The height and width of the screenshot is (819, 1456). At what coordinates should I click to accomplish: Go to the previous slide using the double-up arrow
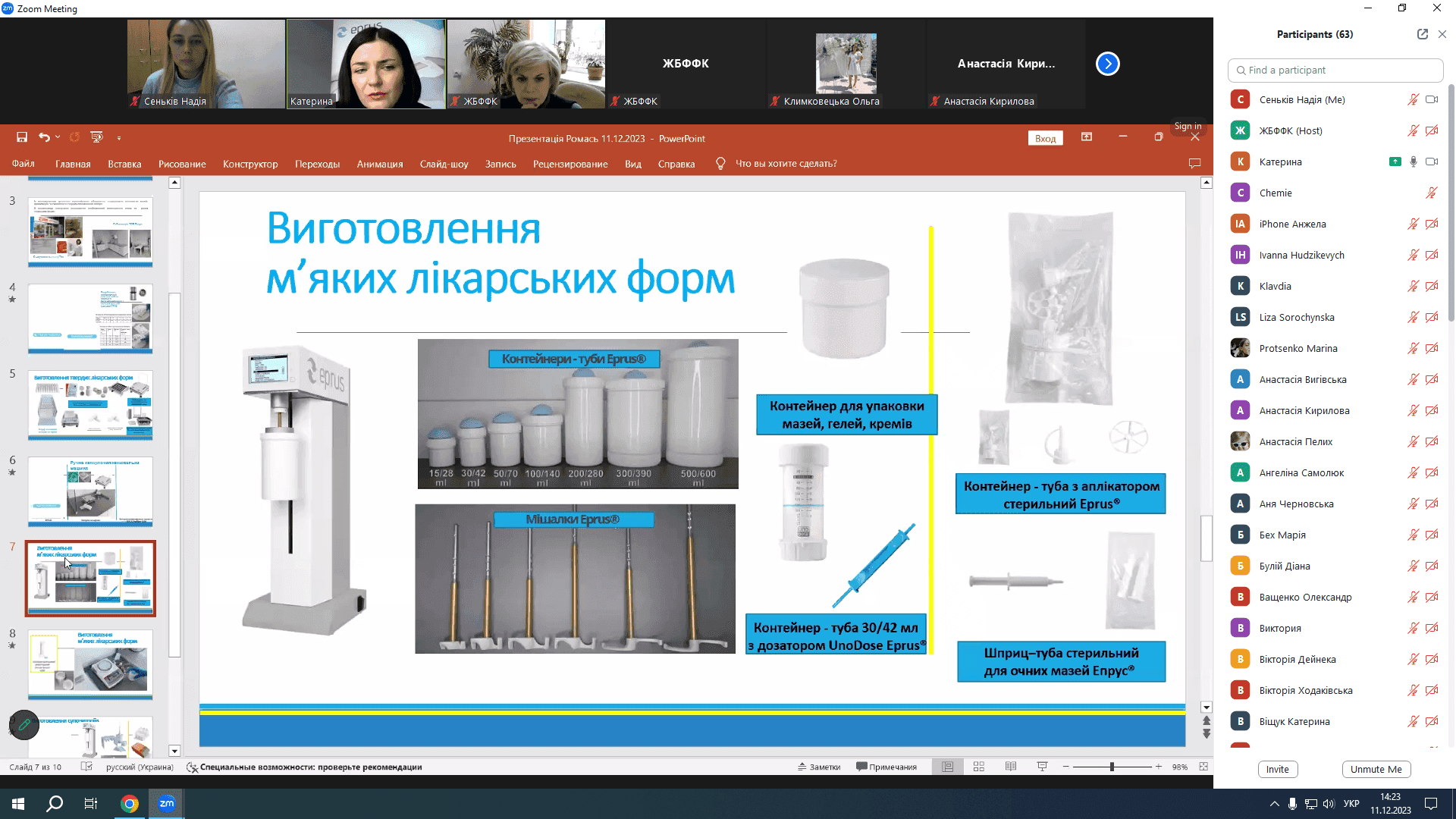click(1207, 721)
